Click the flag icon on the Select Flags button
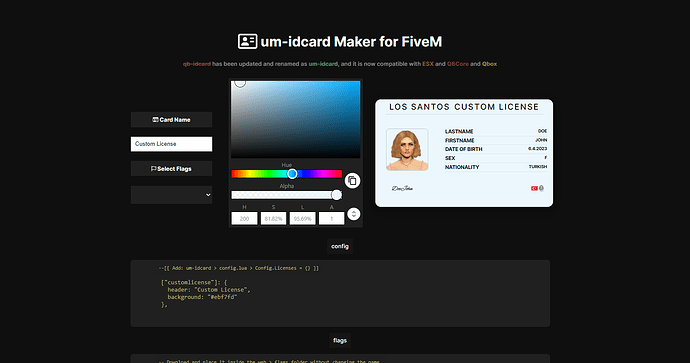Screen dimensions: 690x363 pyautogui.click(x=154, y=169)
